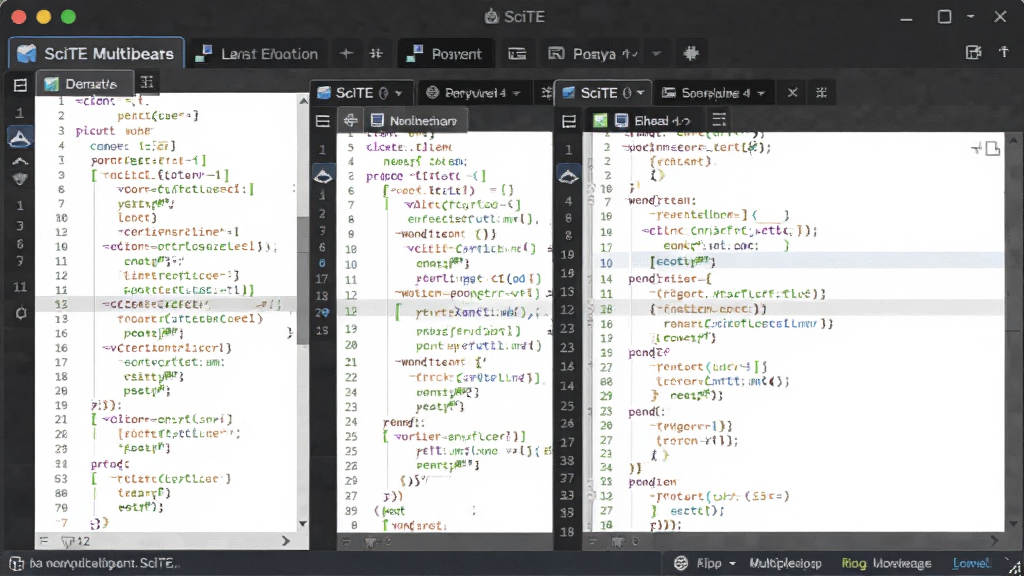Image resolution: width=1024 pixels, height=576 pixels.
Task: Select the Noolnemarn tab
Action: click(415, 121)
